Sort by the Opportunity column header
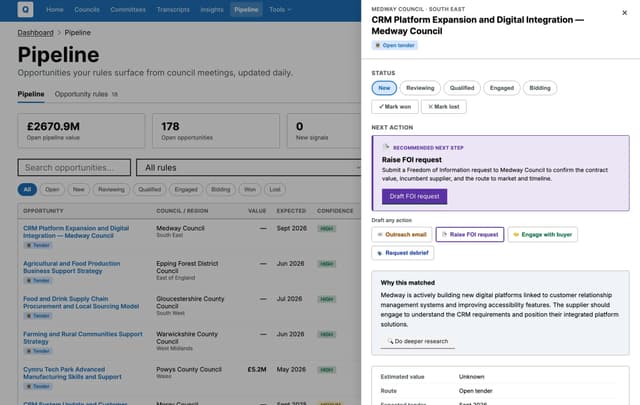The height and width of the screenshot is (405, 640). point(43,211)
